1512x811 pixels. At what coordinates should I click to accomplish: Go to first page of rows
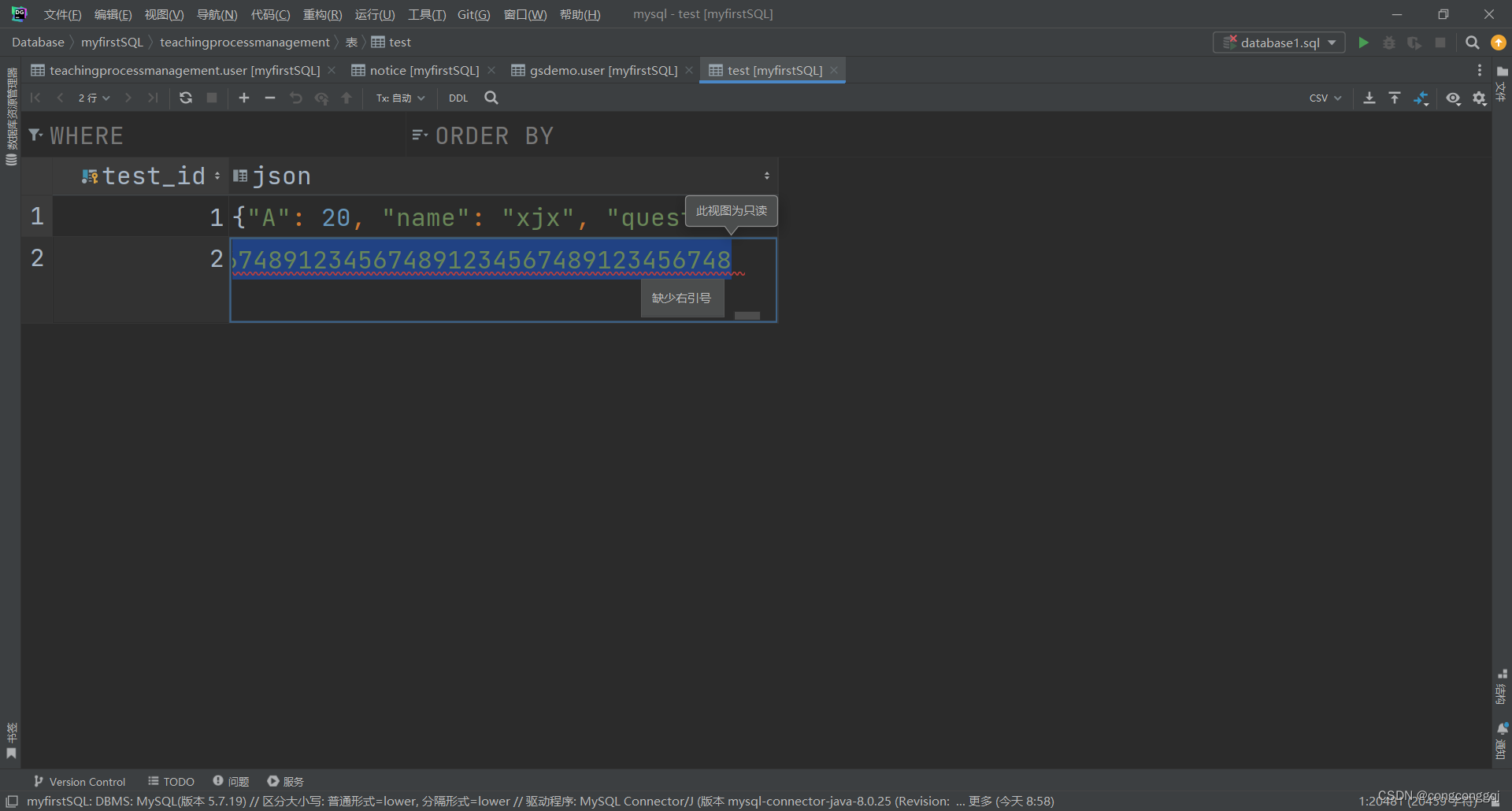click(35, 98)
